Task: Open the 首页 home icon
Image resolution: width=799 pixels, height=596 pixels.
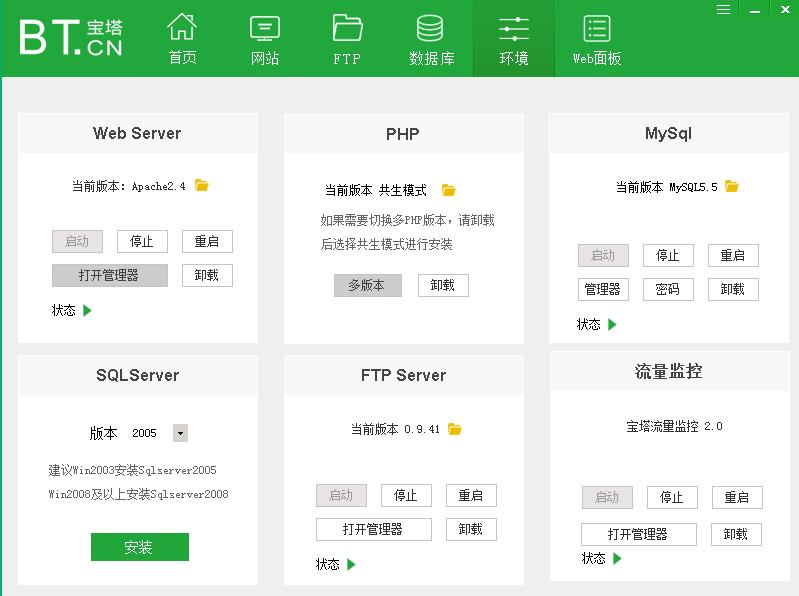Action: 182,27
